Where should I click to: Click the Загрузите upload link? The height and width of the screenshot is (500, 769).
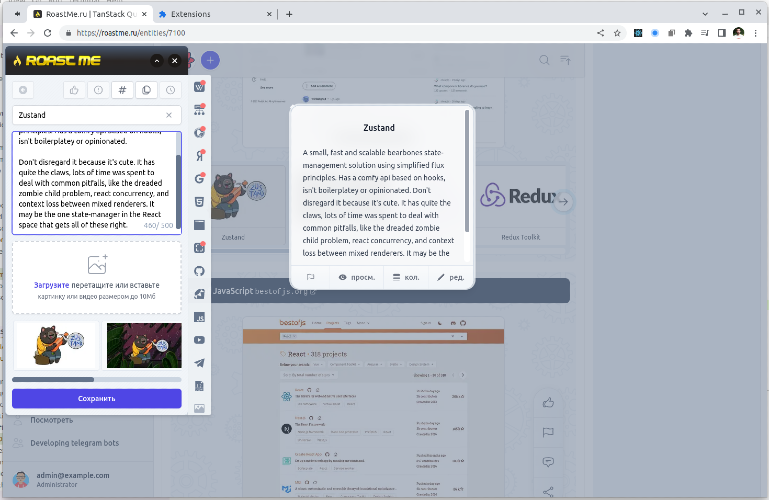click(x=51, y=285)
